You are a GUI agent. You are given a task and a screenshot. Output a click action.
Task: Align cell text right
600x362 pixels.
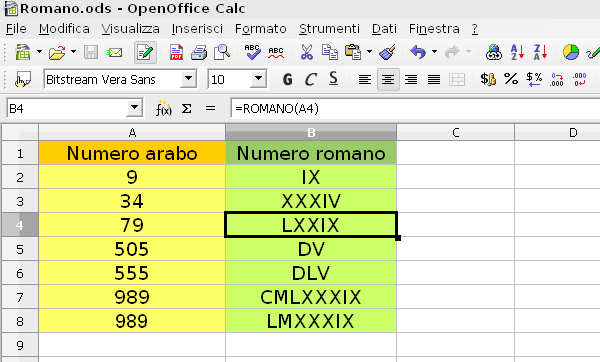[x=411, y=80]
